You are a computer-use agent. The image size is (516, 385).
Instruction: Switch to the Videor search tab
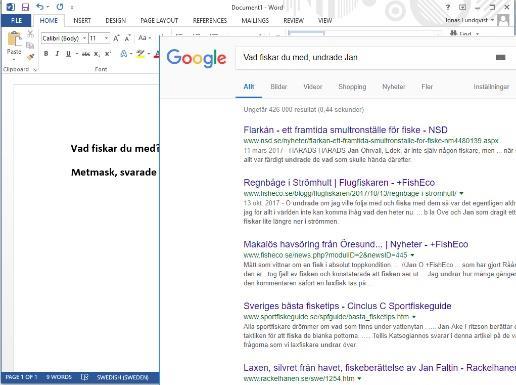[x=313, y=87]
